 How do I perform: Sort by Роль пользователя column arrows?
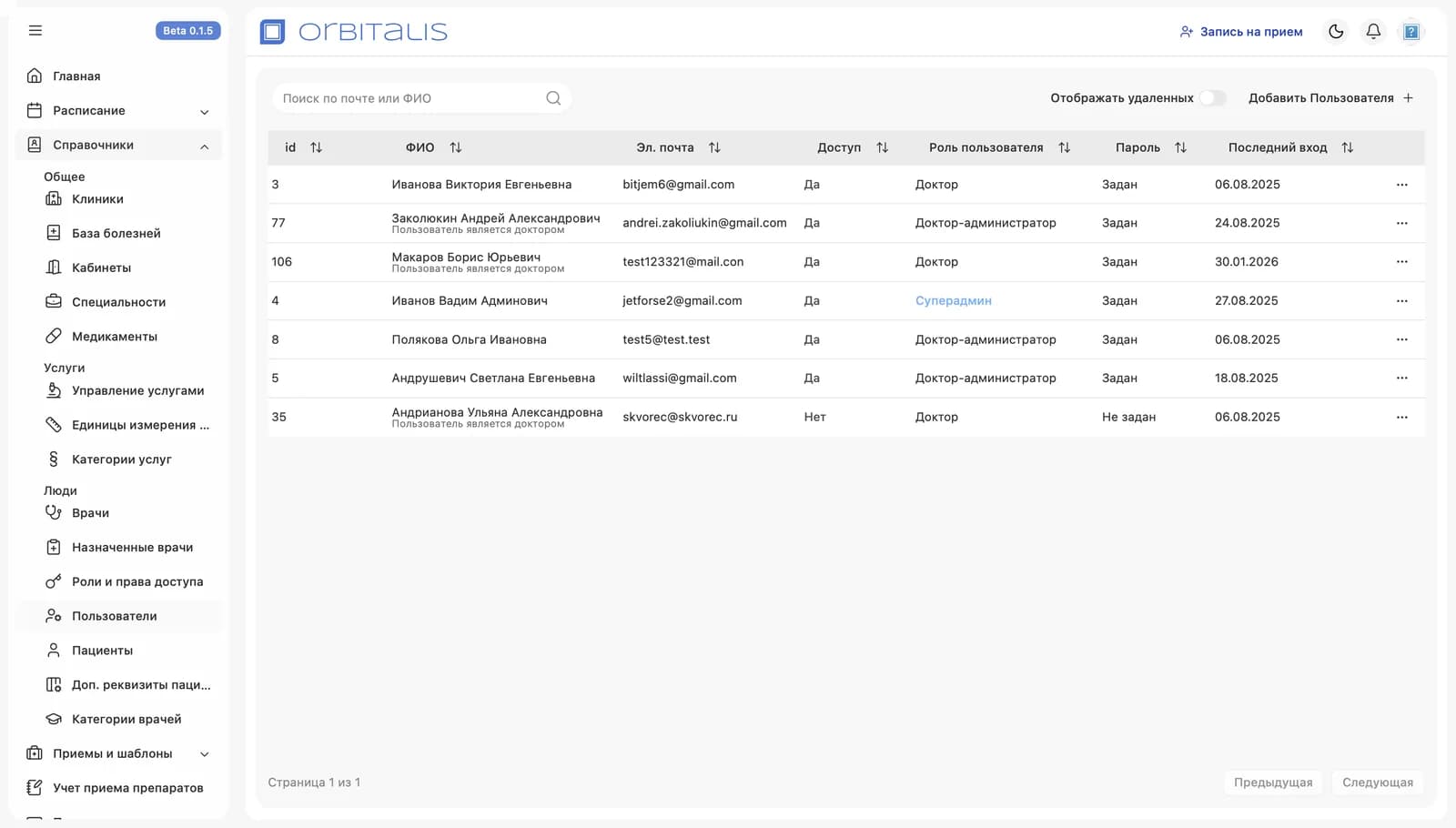click(1065, 147)
